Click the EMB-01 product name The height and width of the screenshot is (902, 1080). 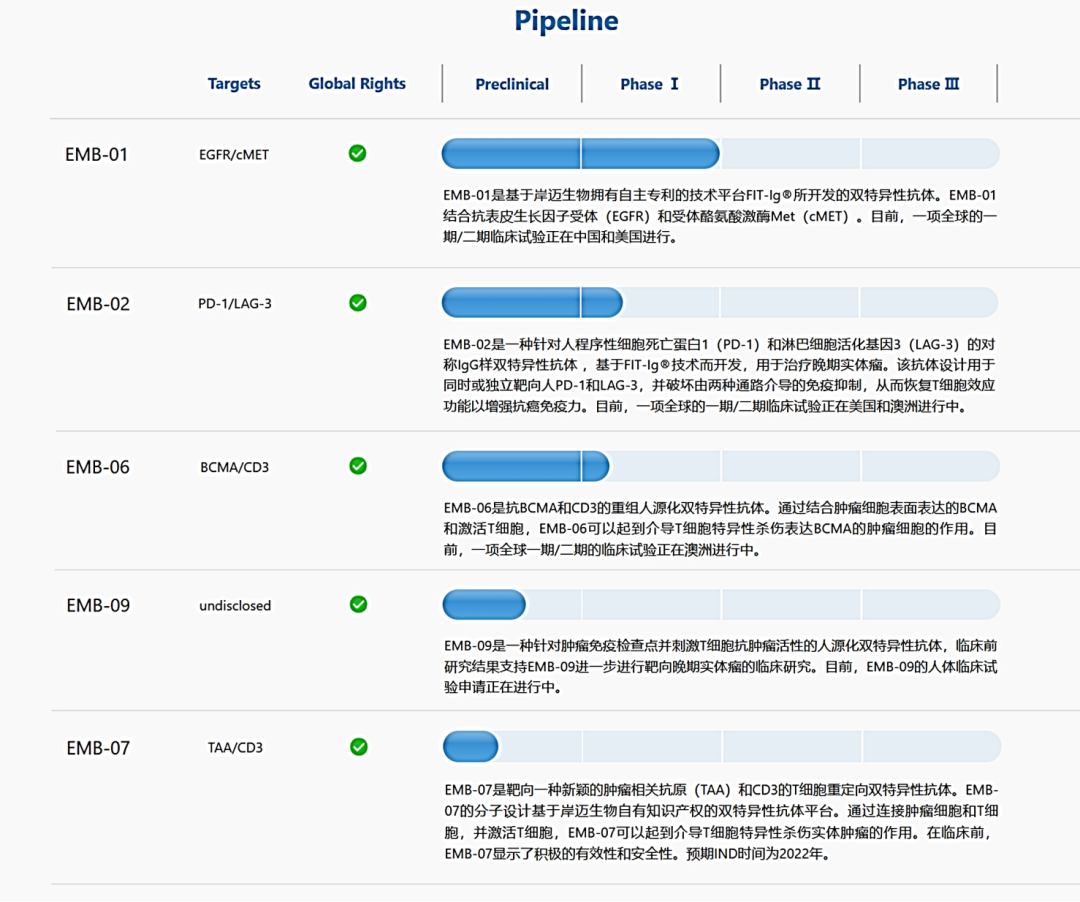point(96,154)
